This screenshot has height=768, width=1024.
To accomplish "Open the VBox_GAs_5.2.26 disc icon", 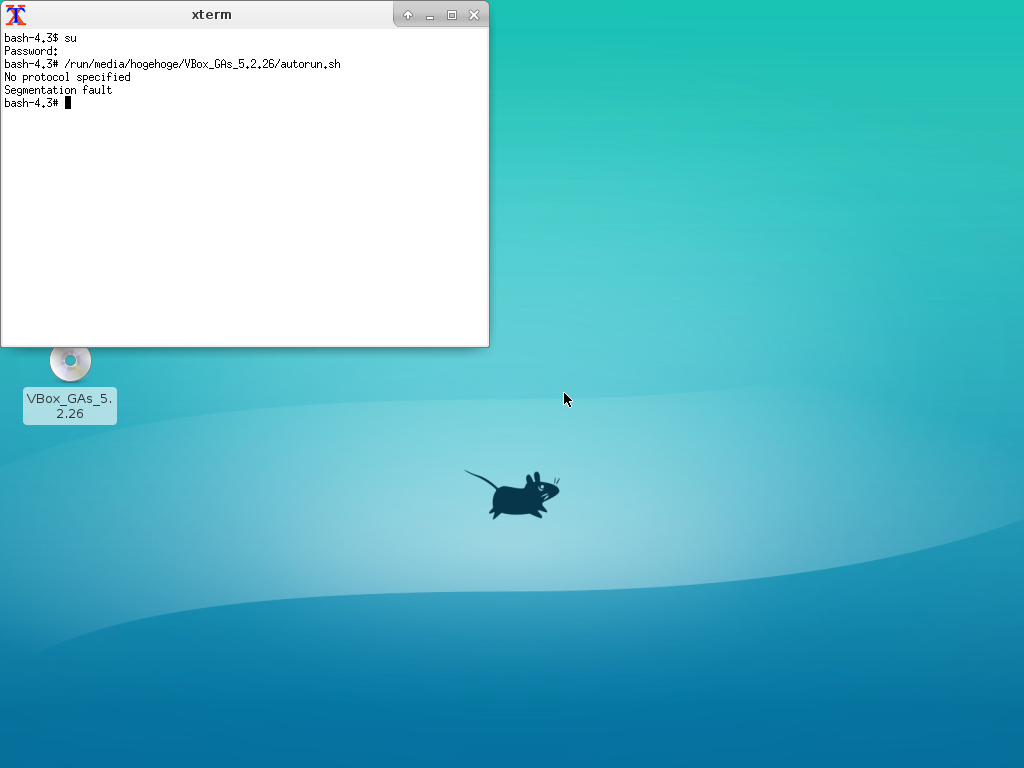I will coord(71,363).
